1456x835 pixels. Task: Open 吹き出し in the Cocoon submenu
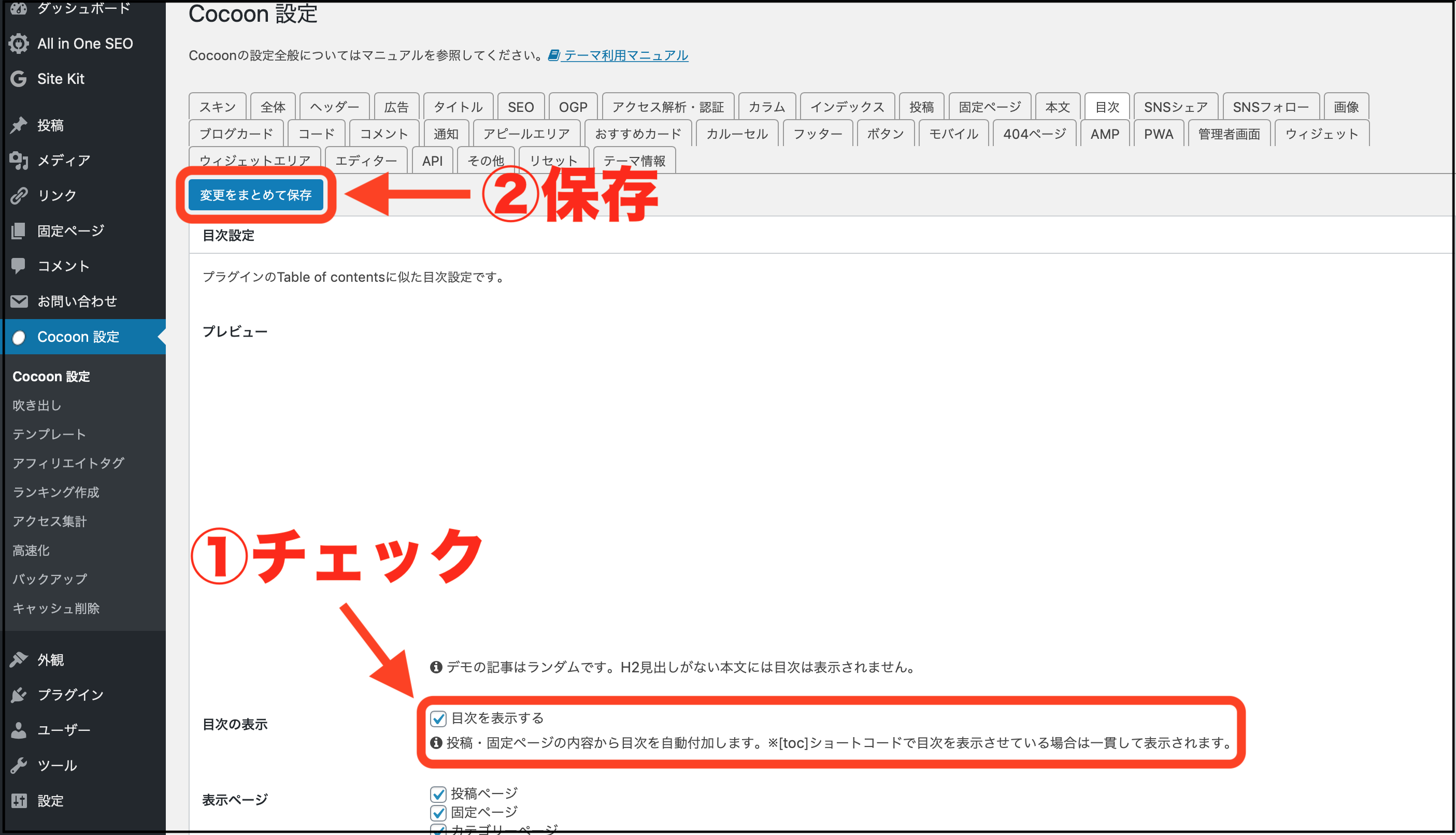pyautogui.click(x=37, y=405)
